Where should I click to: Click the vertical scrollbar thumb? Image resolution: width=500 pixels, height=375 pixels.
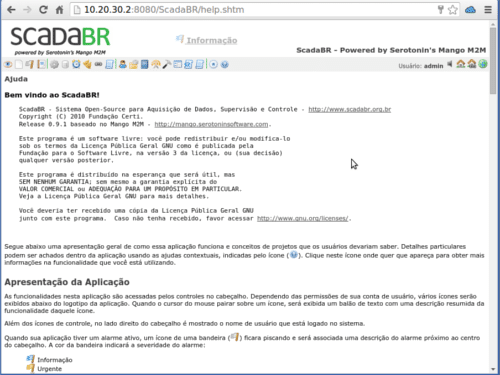click(x=493, y=61)
